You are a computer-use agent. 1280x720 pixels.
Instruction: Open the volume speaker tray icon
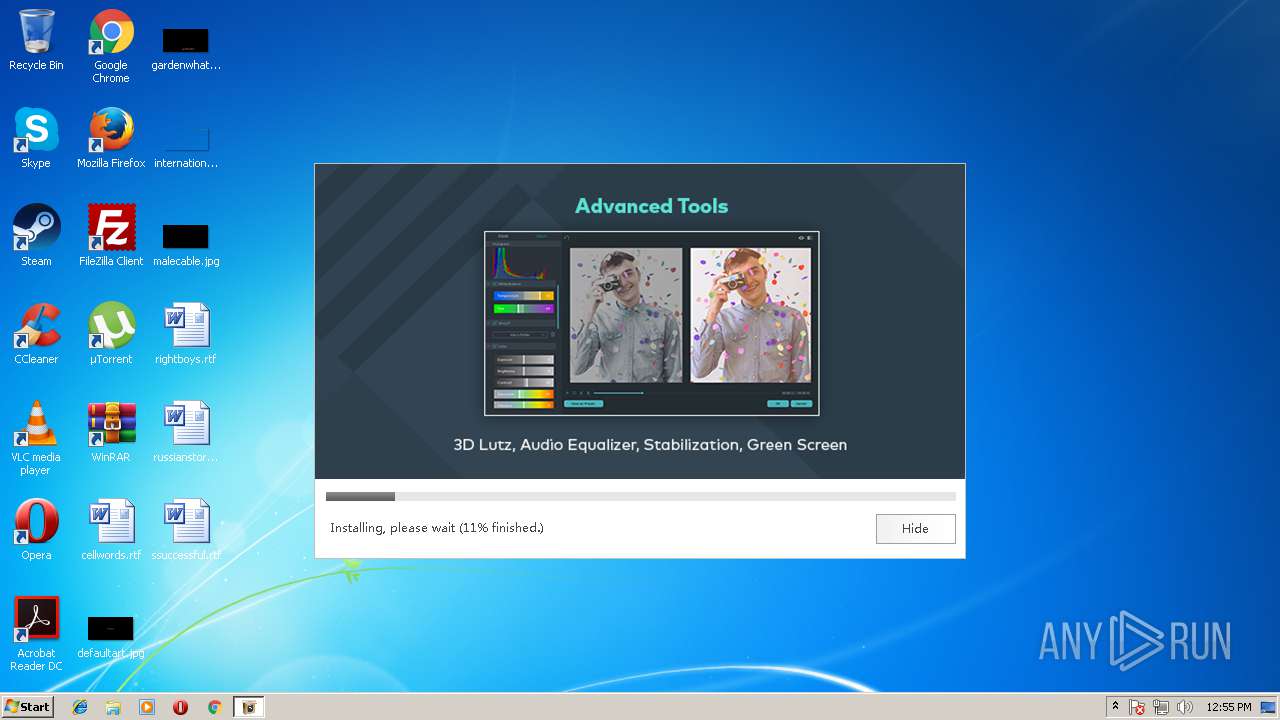[1185, 707]
